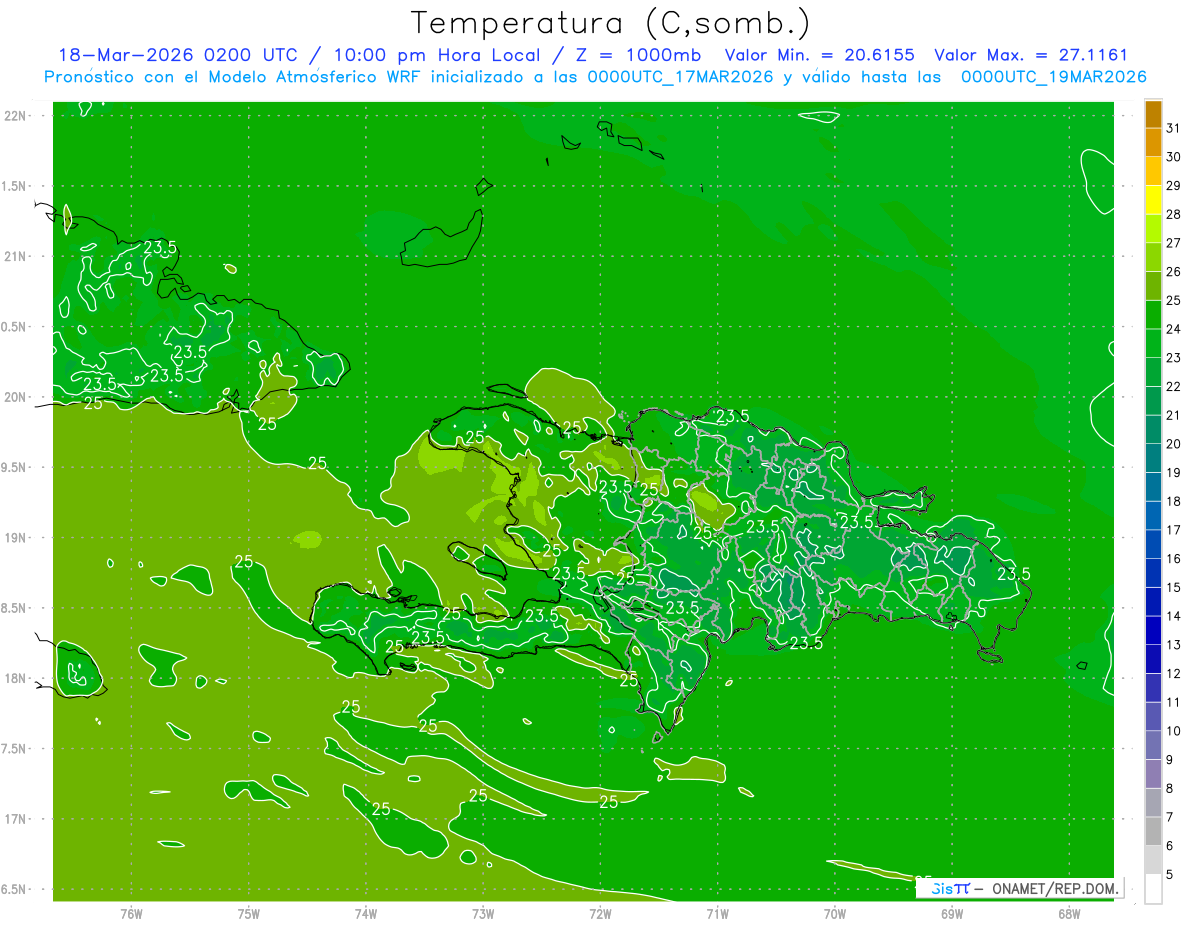Select the '18-Mar-2026 0200 UTC' timestamp
The width and height of the screenshot is (1200, 927).
click(x=178, y=55)
